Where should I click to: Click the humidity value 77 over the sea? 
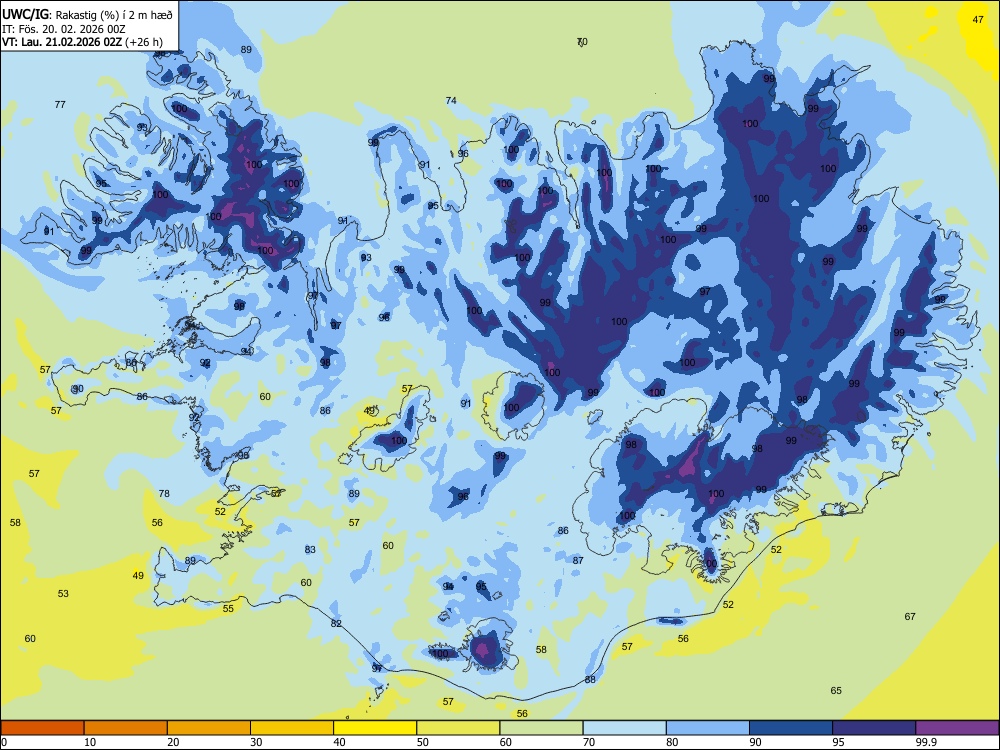(60, 105)
